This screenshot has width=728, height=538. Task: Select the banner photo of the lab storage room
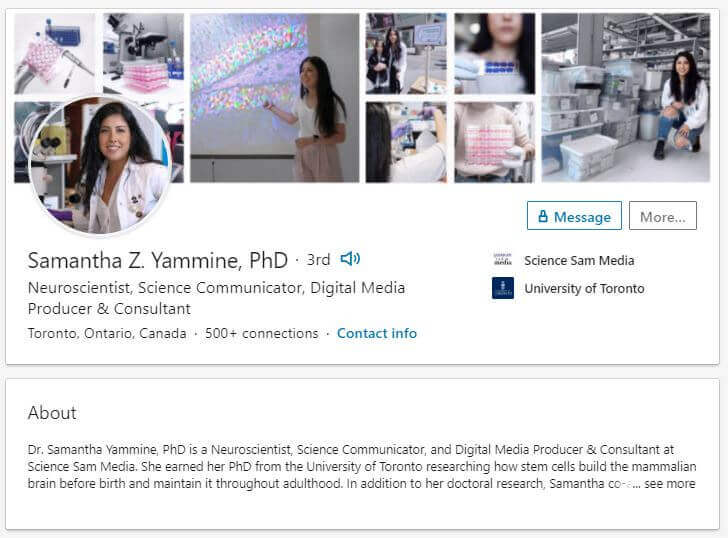tap(625, 97)
